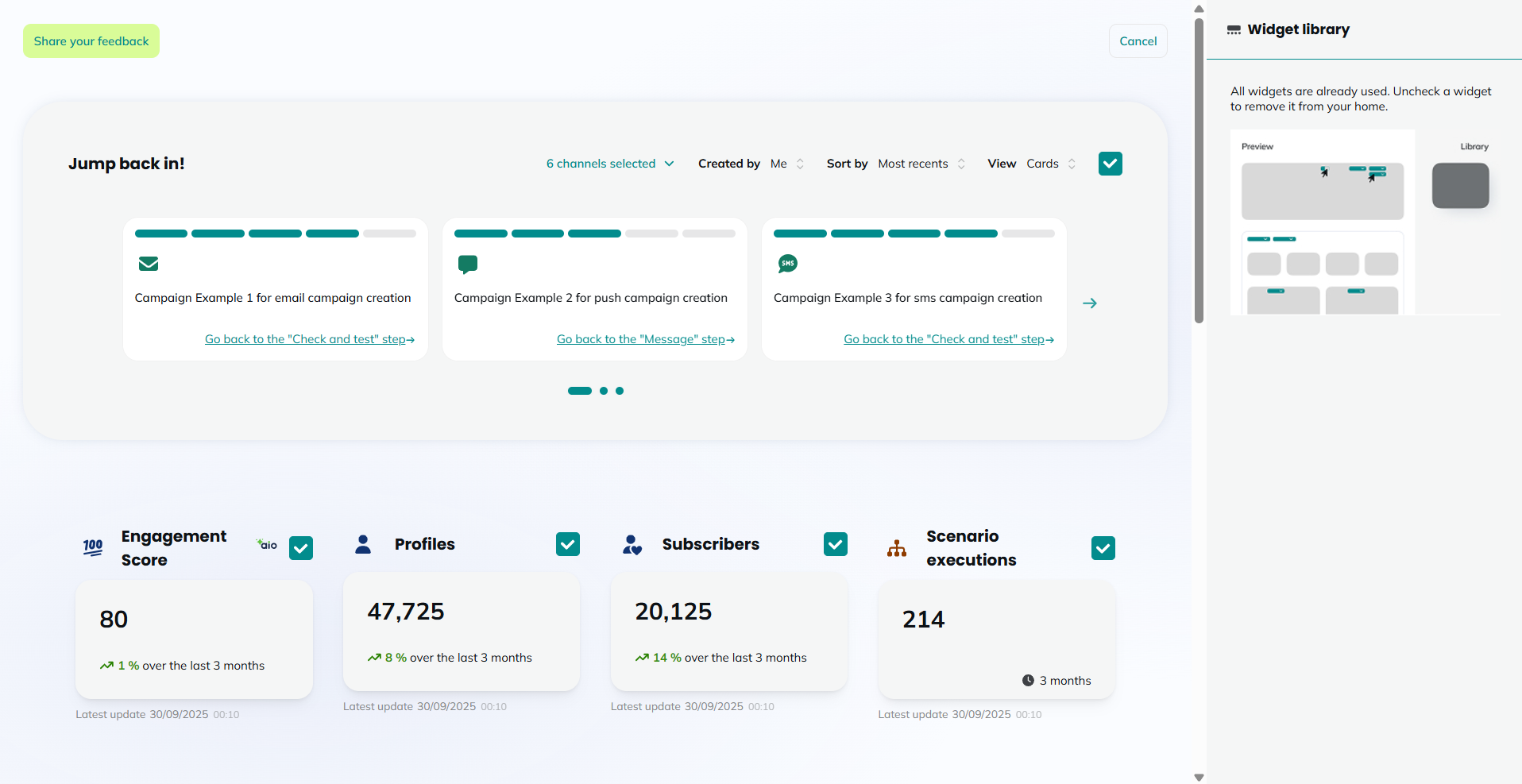Click the scrollbar down arrow
1522x784 pixels.
click(x=1199, y=778)
